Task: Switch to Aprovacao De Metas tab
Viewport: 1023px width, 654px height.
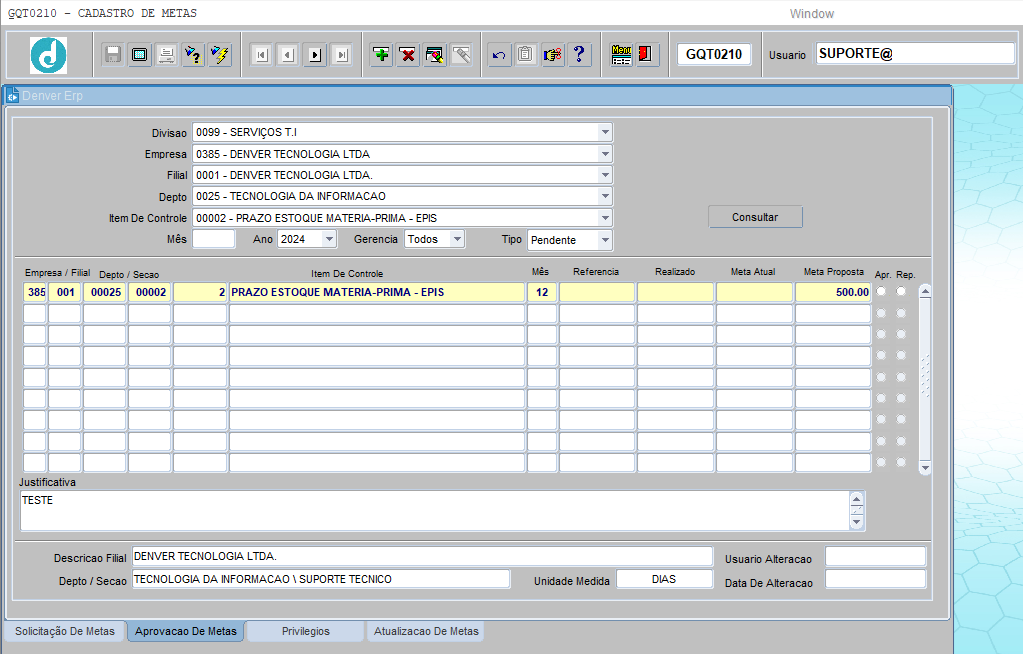Action: tap(186, 631)
